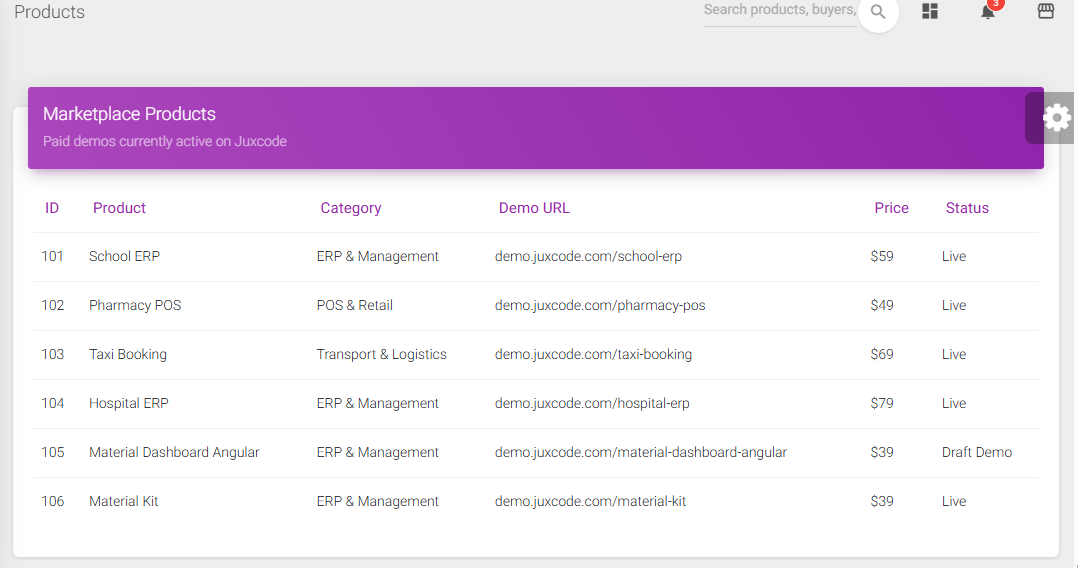
Task: Select the Material Kit product name
Action: point(124,501)
